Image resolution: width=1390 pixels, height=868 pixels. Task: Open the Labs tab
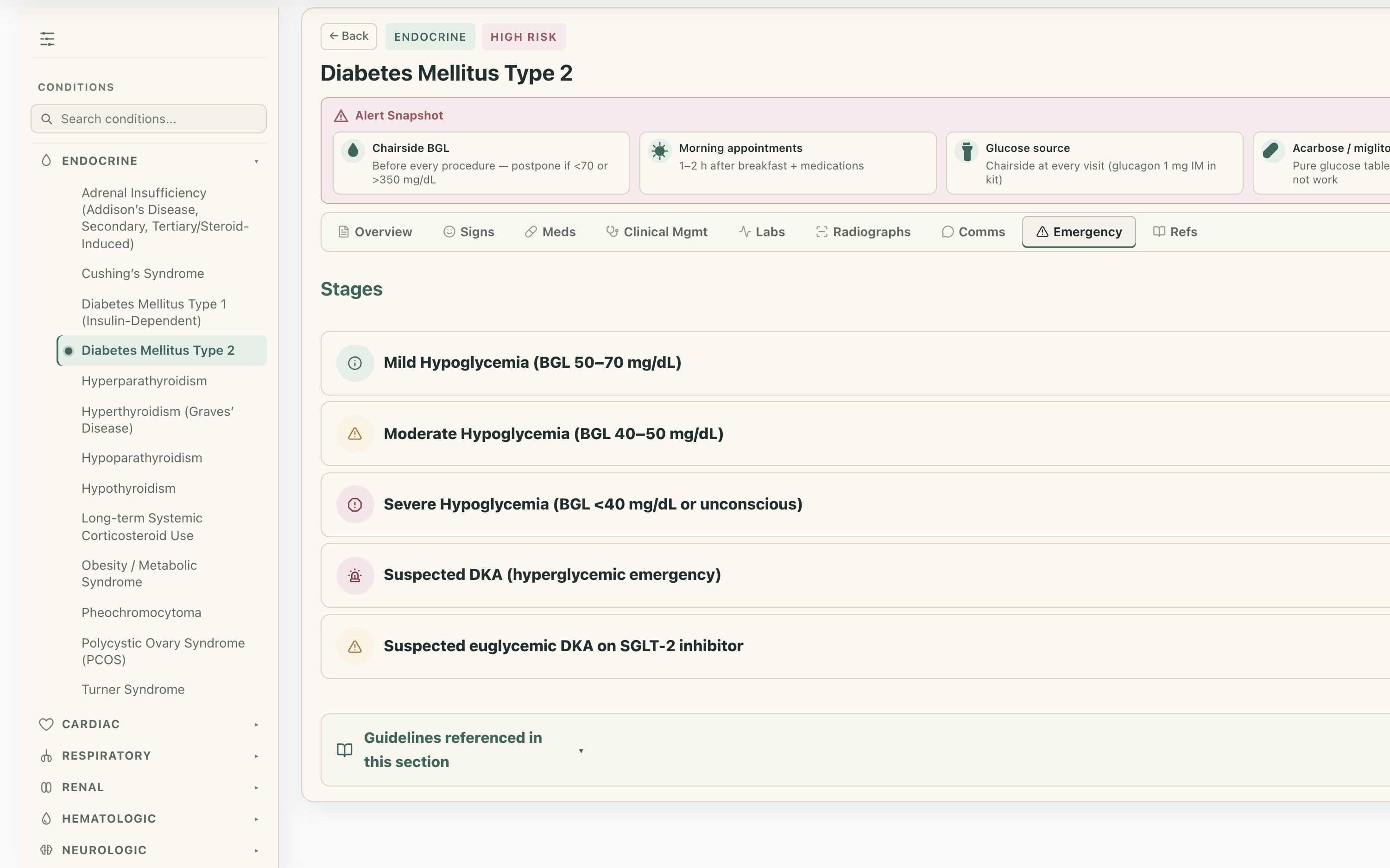(762, 232)
